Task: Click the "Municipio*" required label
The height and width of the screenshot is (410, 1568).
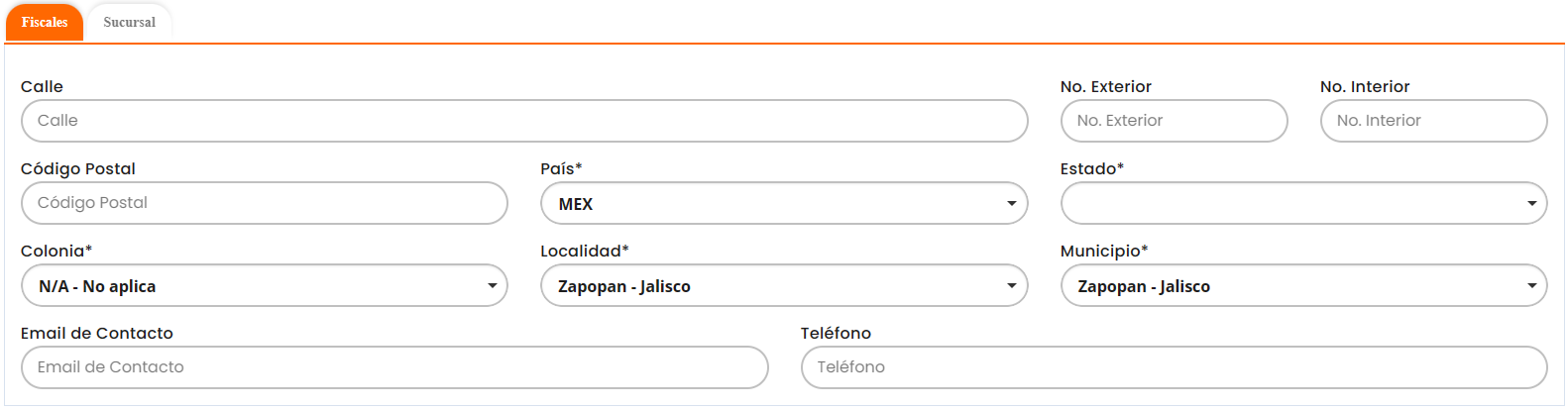Action: pyautogui.click(x=1103, y=252)
